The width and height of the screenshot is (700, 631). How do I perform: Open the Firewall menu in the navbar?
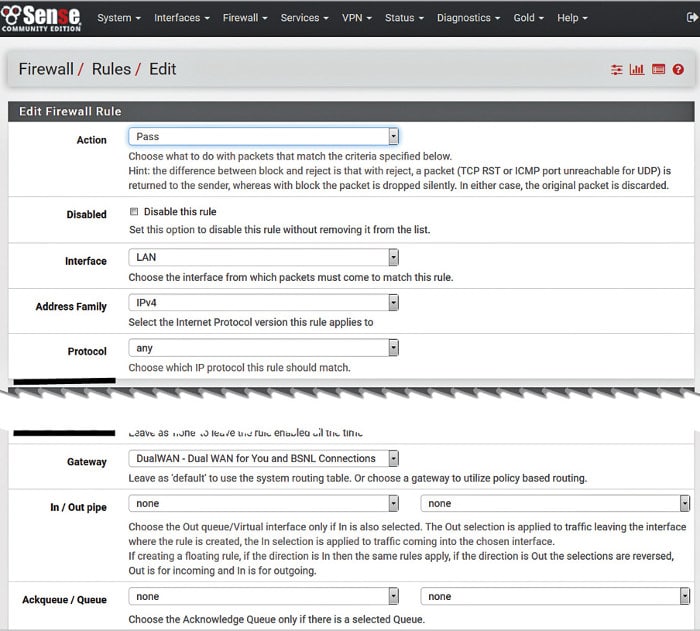[245, 18]
